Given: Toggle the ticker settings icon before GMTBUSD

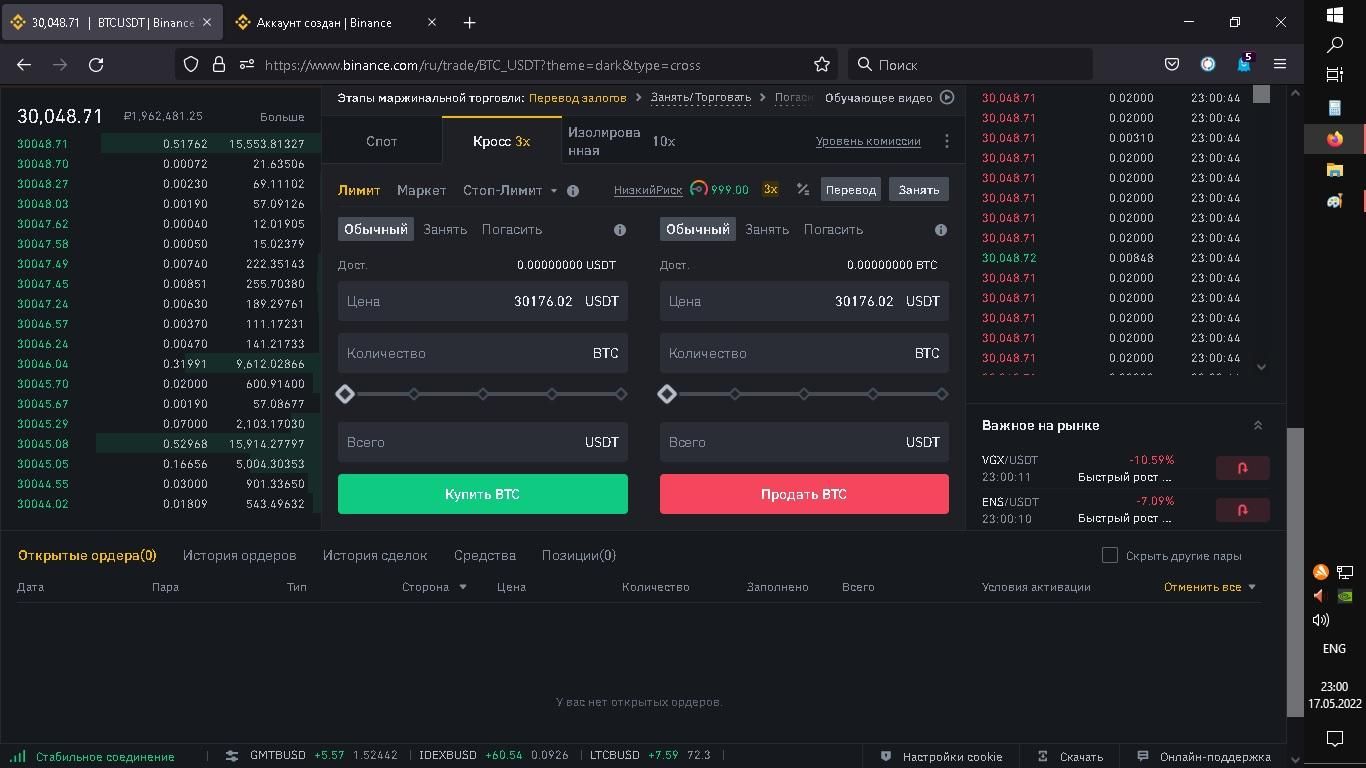Looking at the screenshot, I should [232, 756].
